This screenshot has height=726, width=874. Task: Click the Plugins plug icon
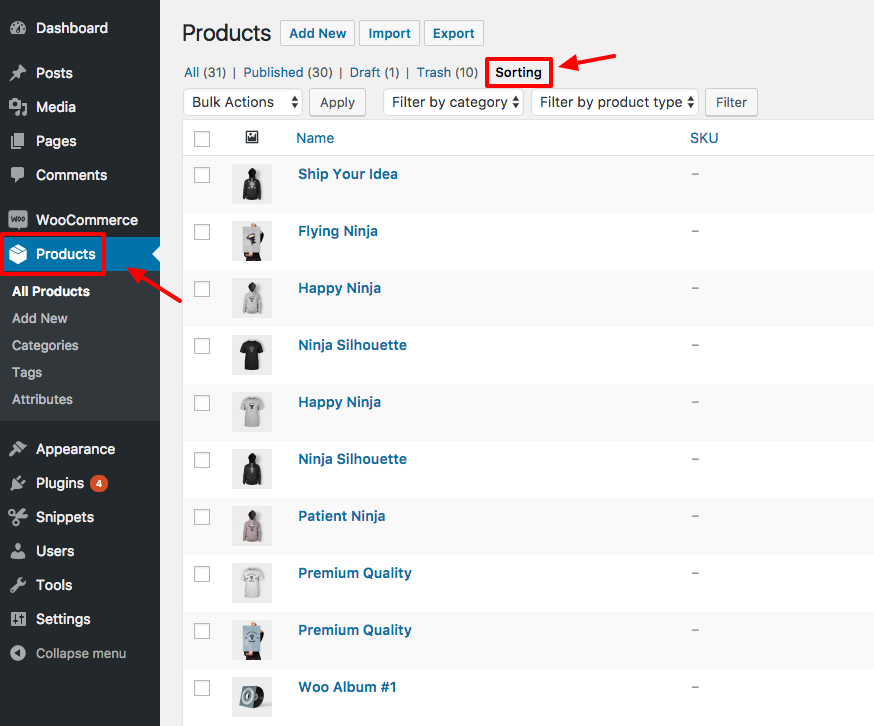(17, 483)
